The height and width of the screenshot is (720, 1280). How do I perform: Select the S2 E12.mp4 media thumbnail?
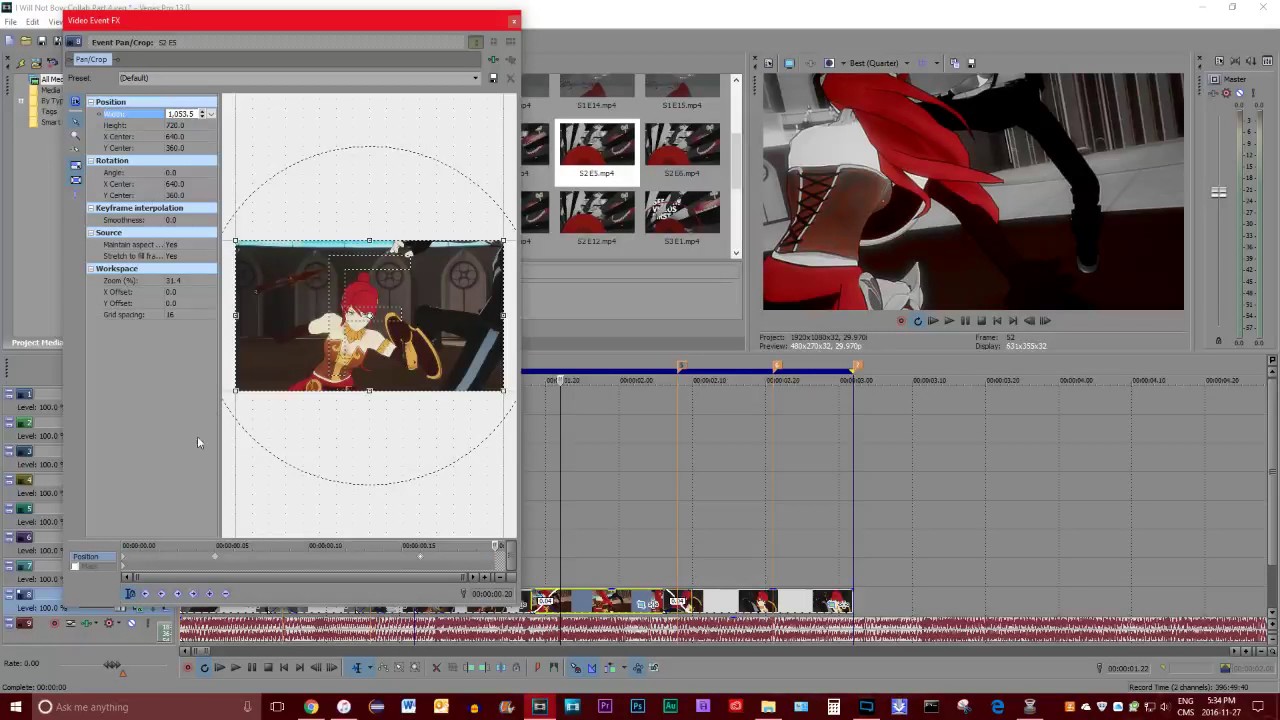coord(596,218)
